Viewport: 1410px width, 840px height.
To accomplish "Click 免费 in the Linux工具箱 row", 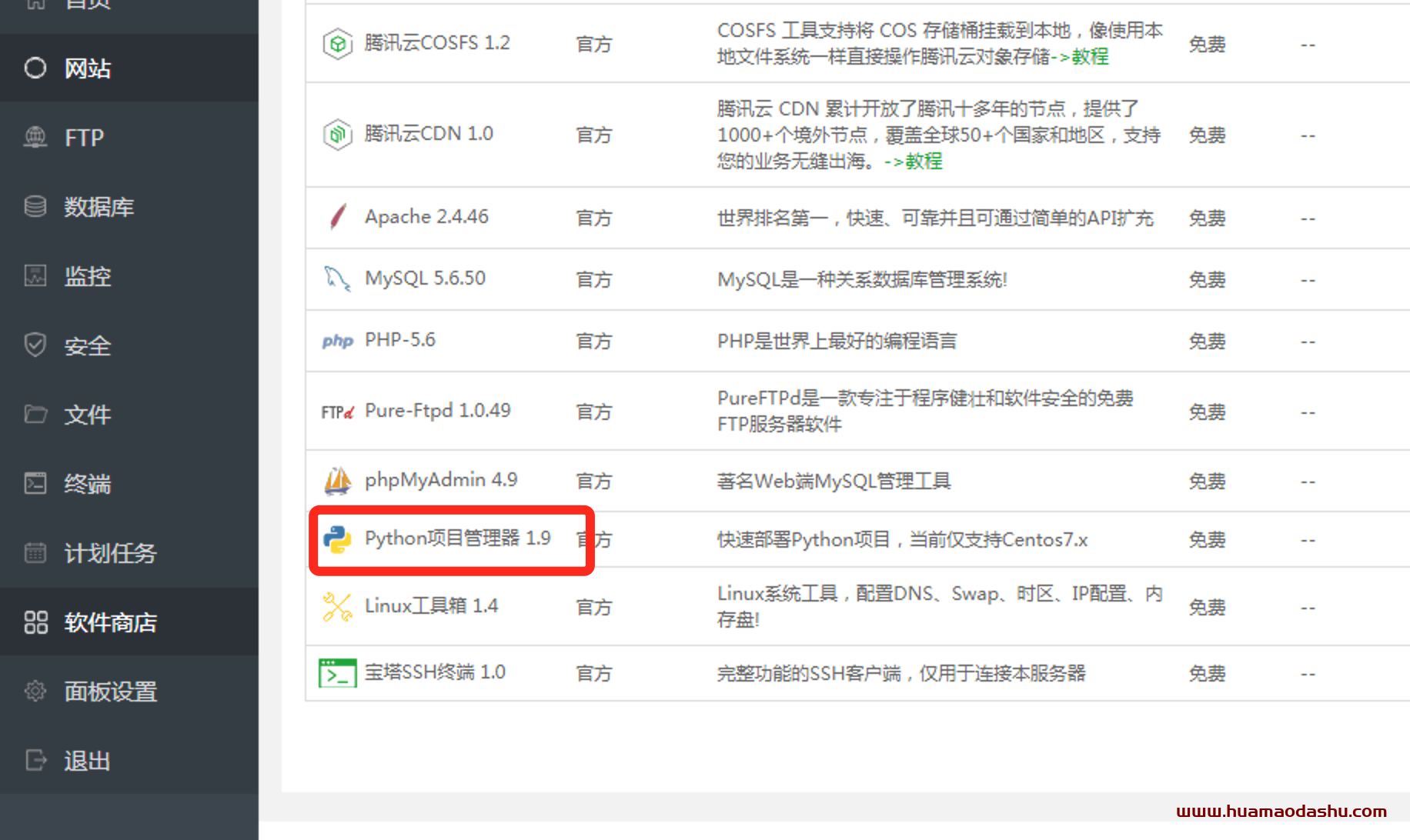I will pyautogui.click(x=1207, y=607).
